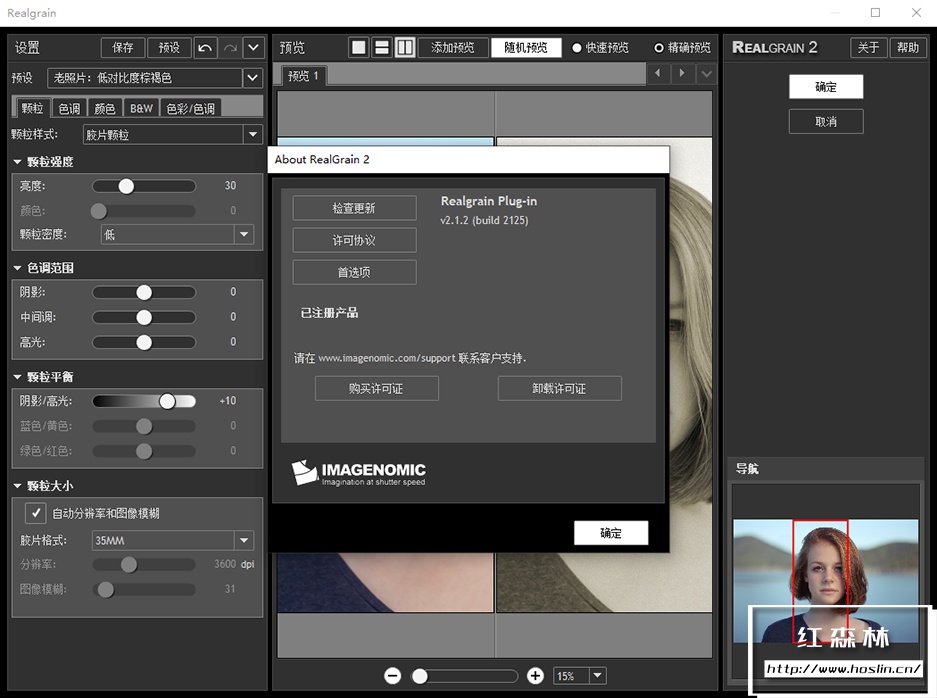Select the 快速预览 radio button
Screen dimensions: 937x698
coord(577,47)
